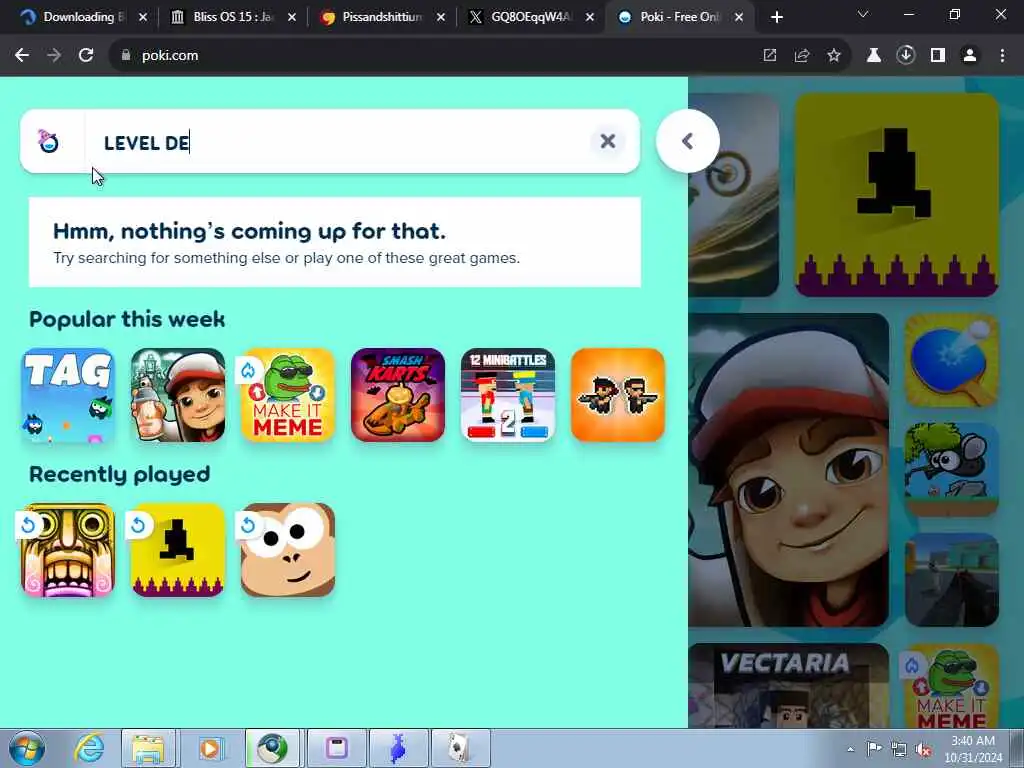Click the Poki wizard logo in search bar
The width and height of the screenshot is (1024, 768).
(x=48, y=141)
